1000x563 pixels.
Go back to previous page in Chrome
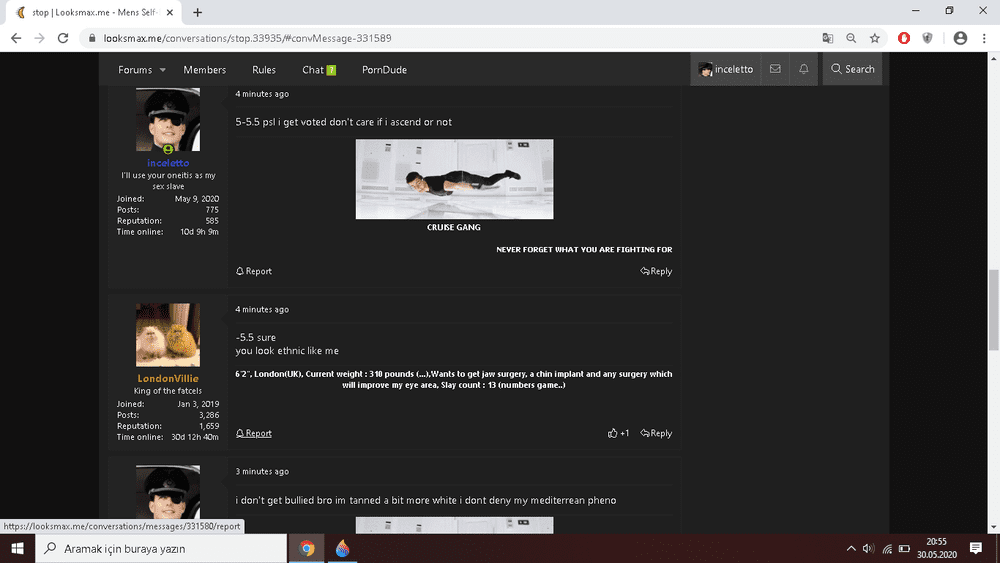coord(16,38)
